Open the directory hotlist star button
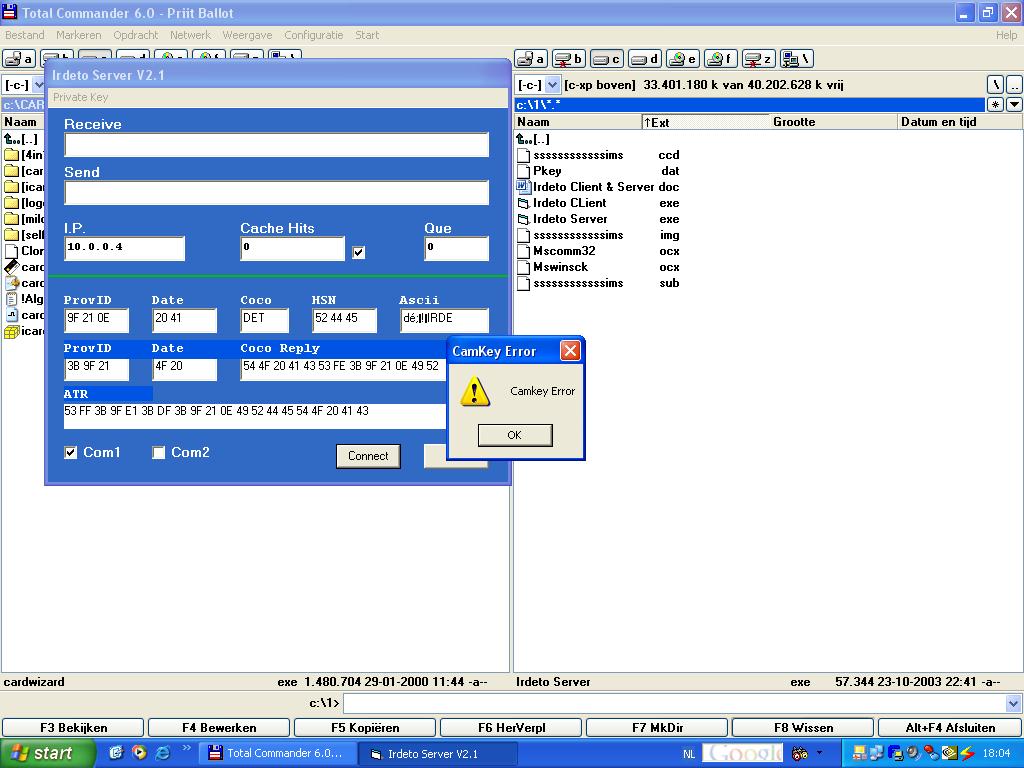This screenshot has height=768, width=1024. tap(995, 104)
